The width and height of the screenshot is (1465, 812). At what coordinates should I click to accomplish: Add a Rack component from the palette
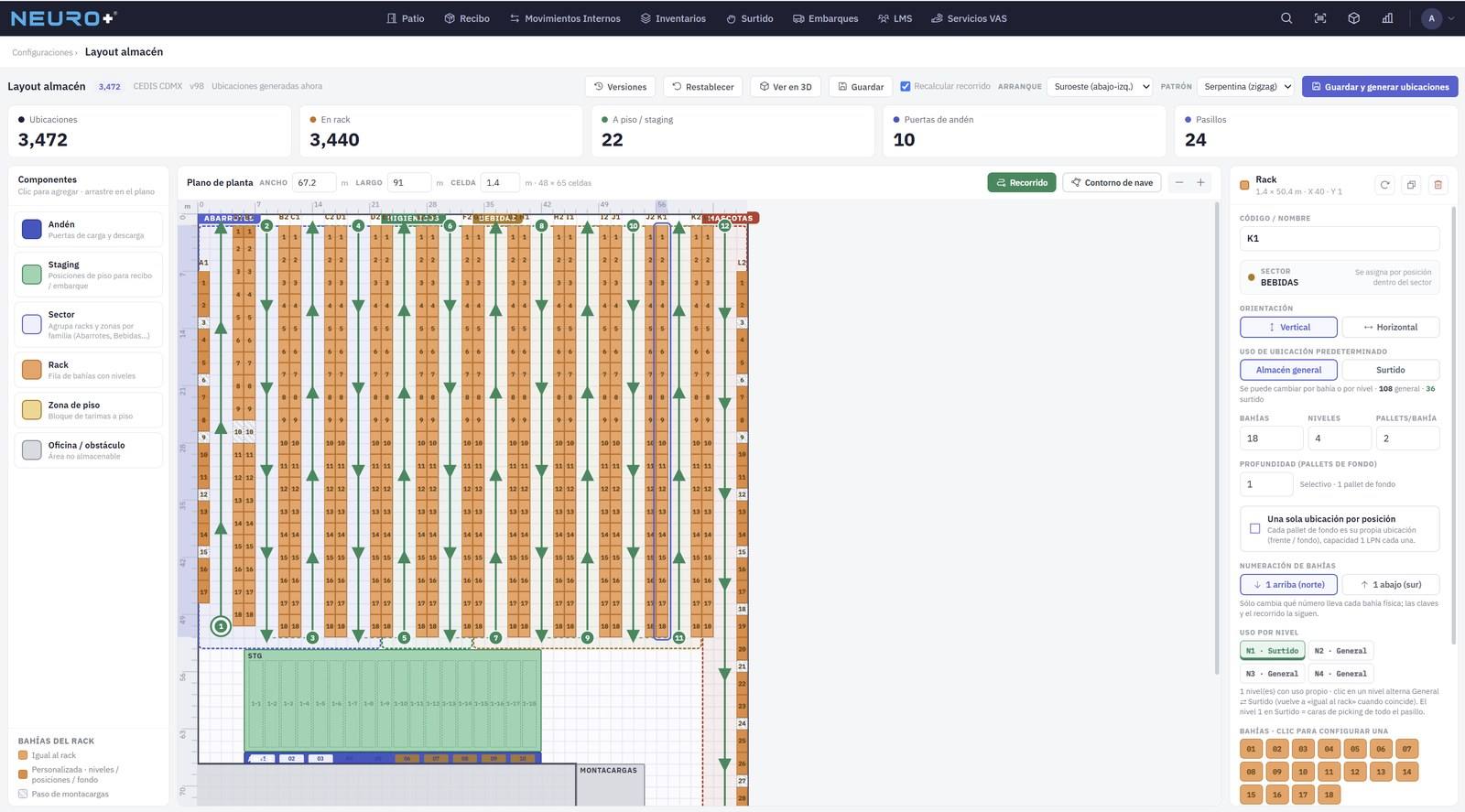[x=89, y=370]
